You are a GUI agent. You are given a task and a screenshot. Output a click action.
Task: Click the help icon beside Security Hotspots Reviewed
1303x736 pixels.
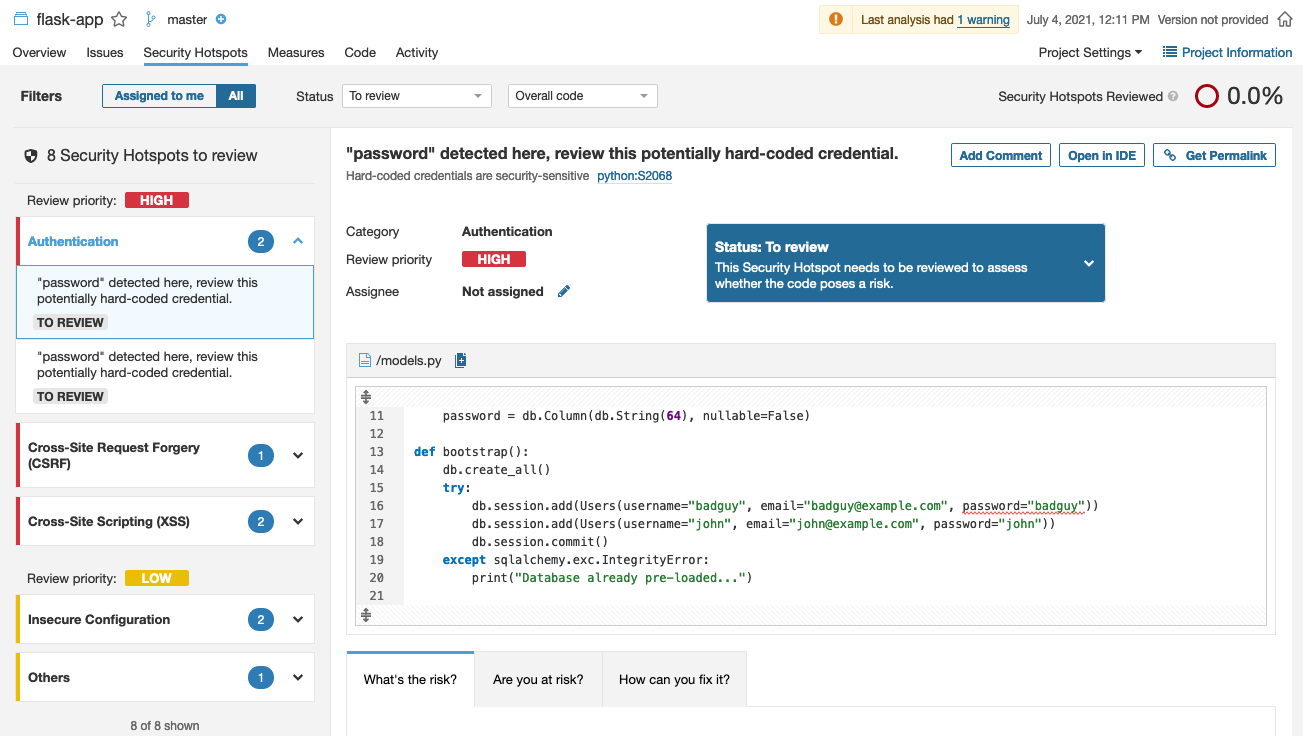pyautogui.click(x=1173, y=97)
